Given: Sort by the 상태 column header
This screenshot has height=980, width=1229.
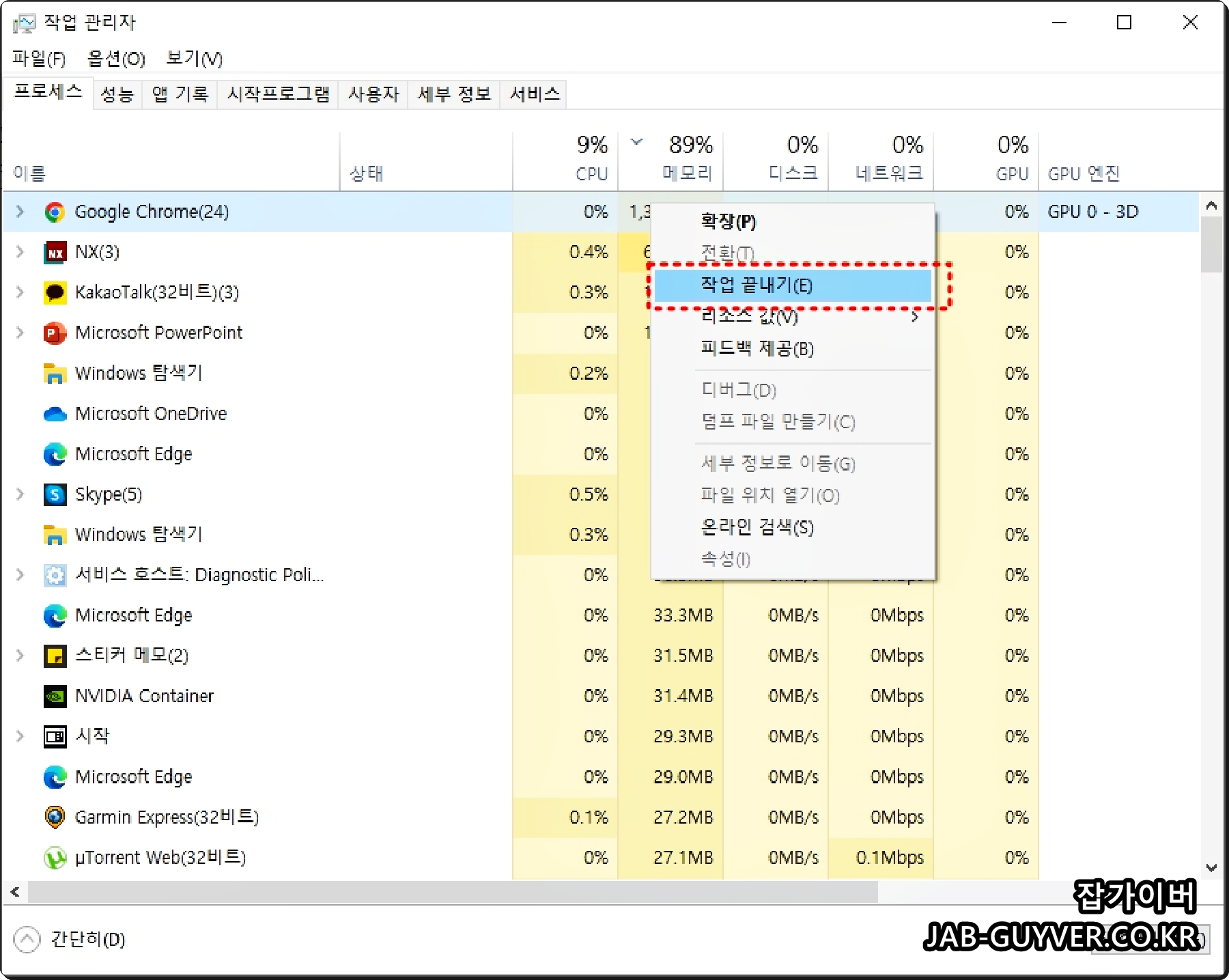Looking at the screenshot, I should tap(426, 160).
